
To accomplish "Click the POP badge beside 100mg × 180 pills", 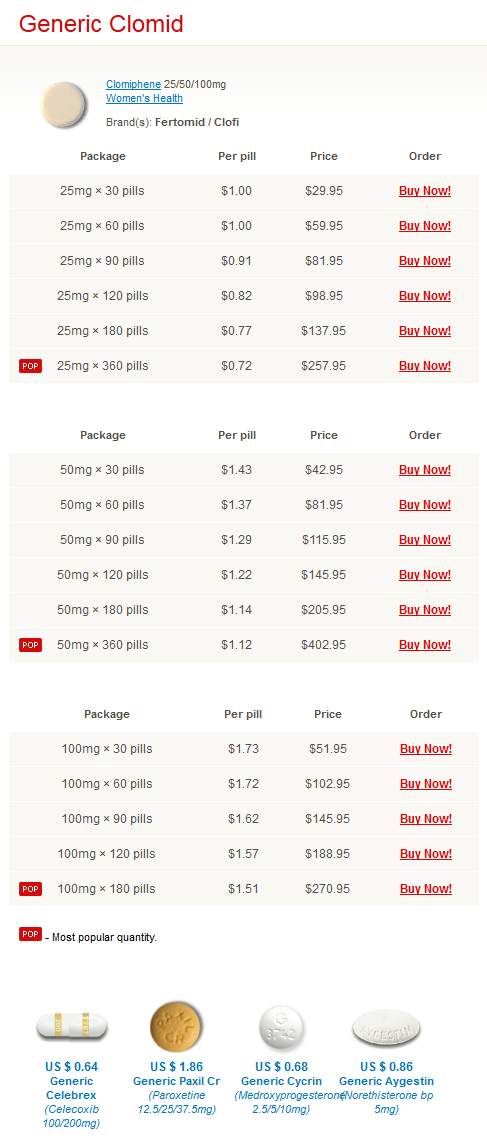I will tap(31, 889).
